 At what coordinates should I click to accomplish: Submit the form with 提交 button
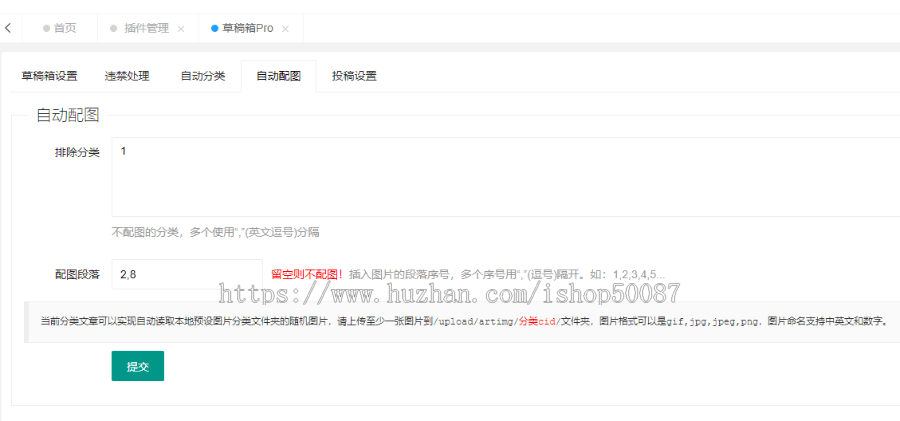tap(138, 366)
